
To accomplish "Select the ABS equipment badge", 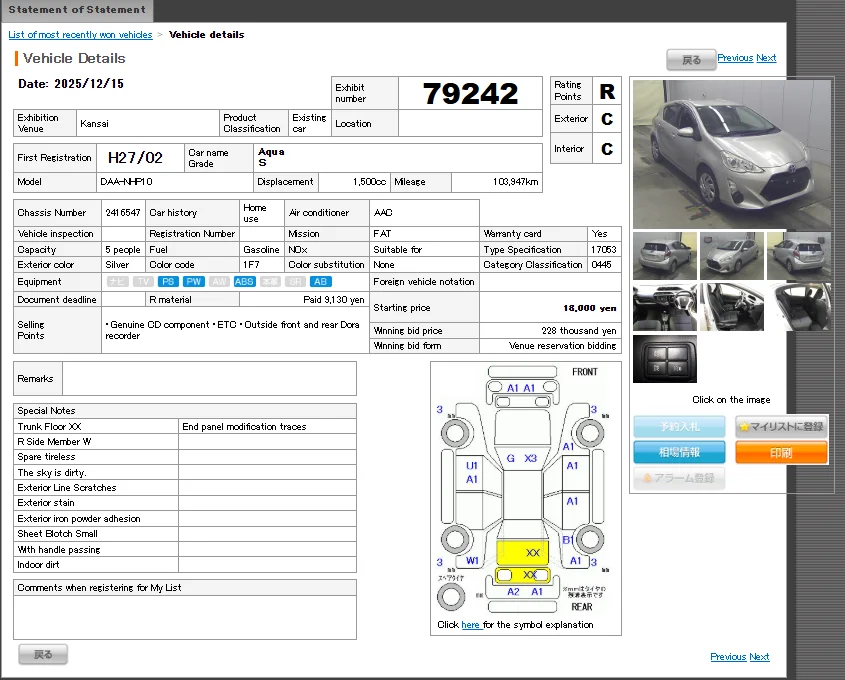I will coord(244,281).
